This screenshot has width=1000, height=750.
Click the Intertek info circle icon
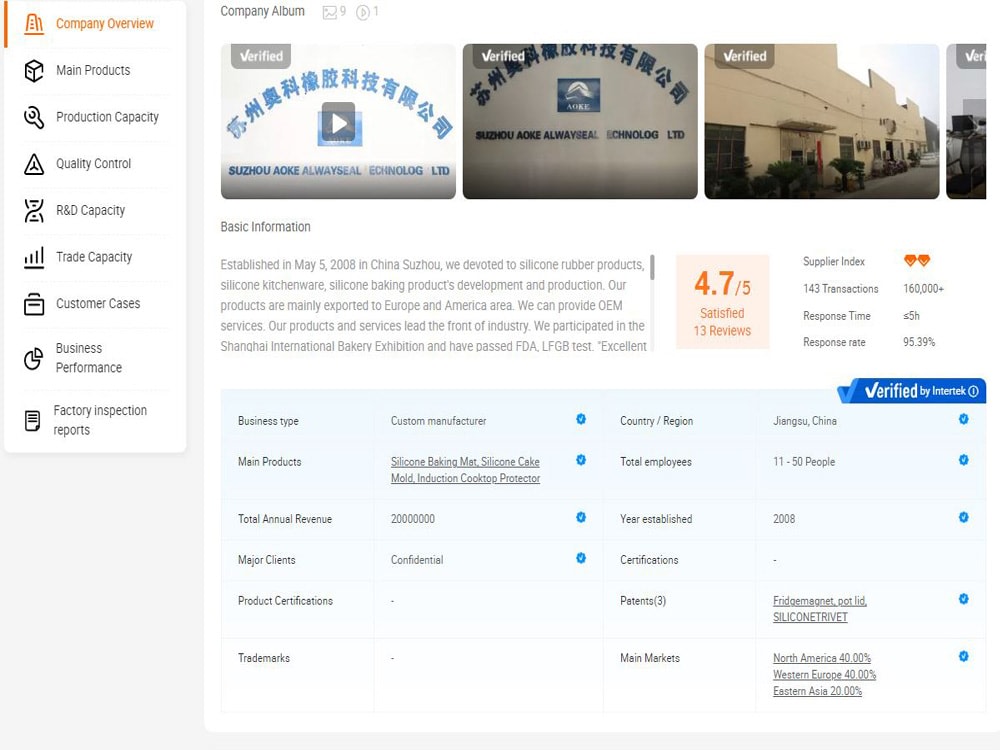[x=973, y=391]
